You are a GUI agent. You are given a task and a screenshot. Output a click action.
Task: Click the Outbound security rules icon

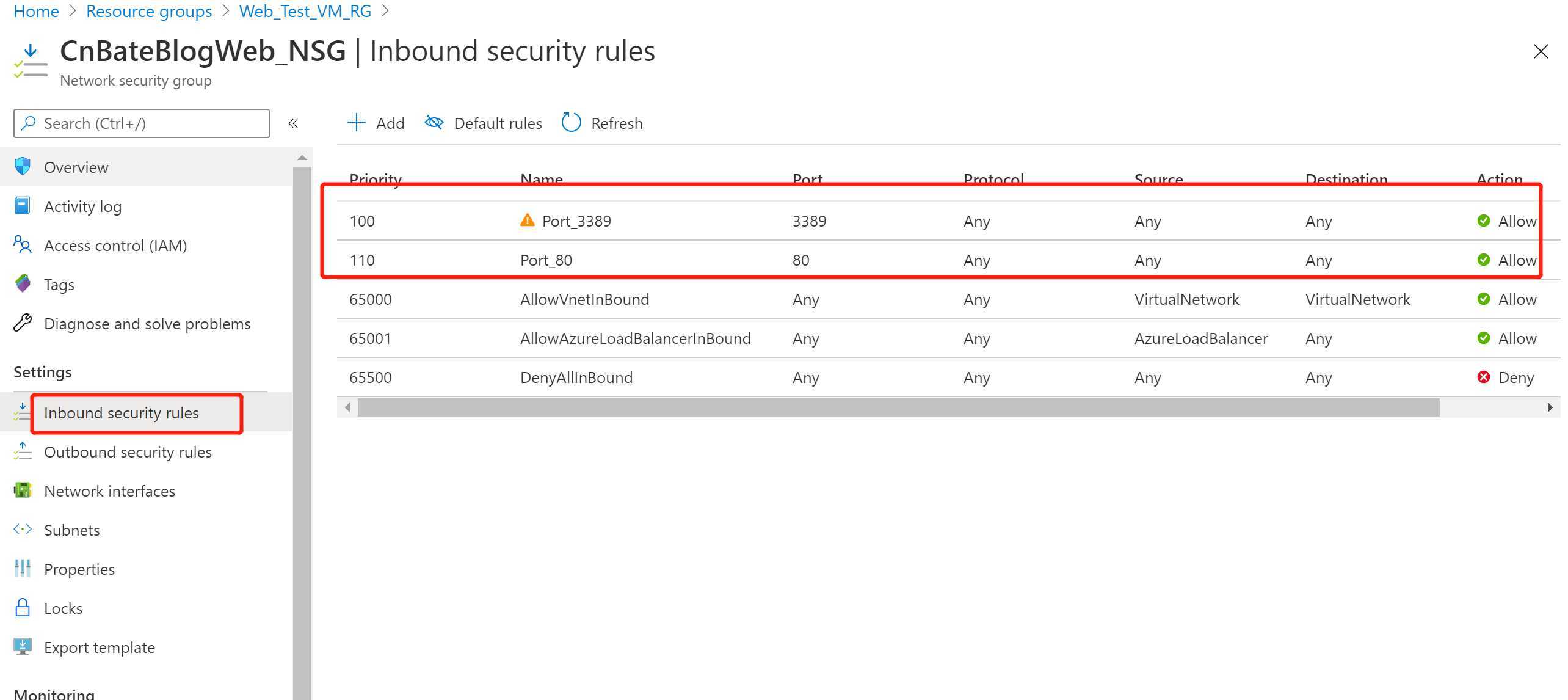point(23,451)
